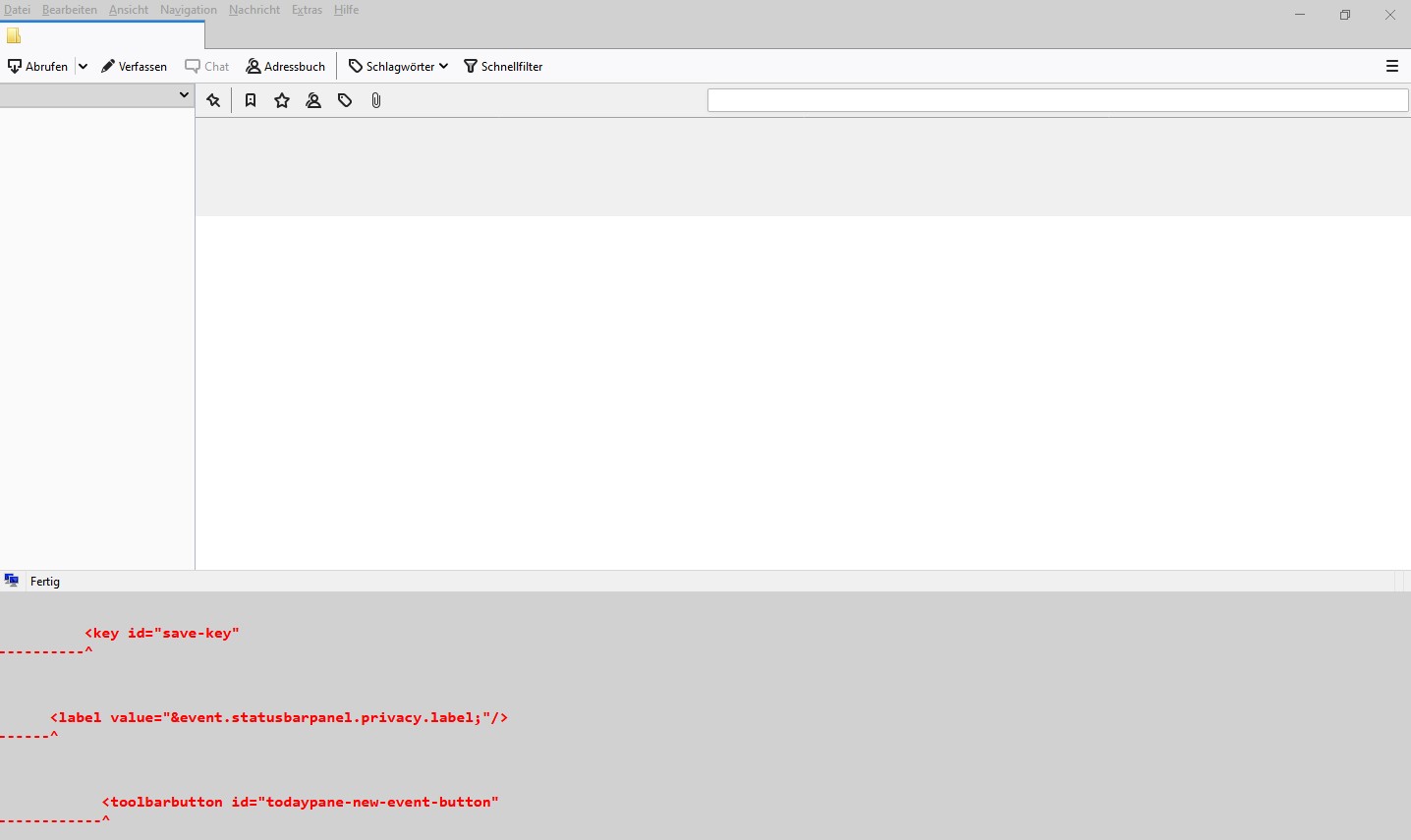
Task: Filter starred messages with star icon
Action: pos(282,100)
